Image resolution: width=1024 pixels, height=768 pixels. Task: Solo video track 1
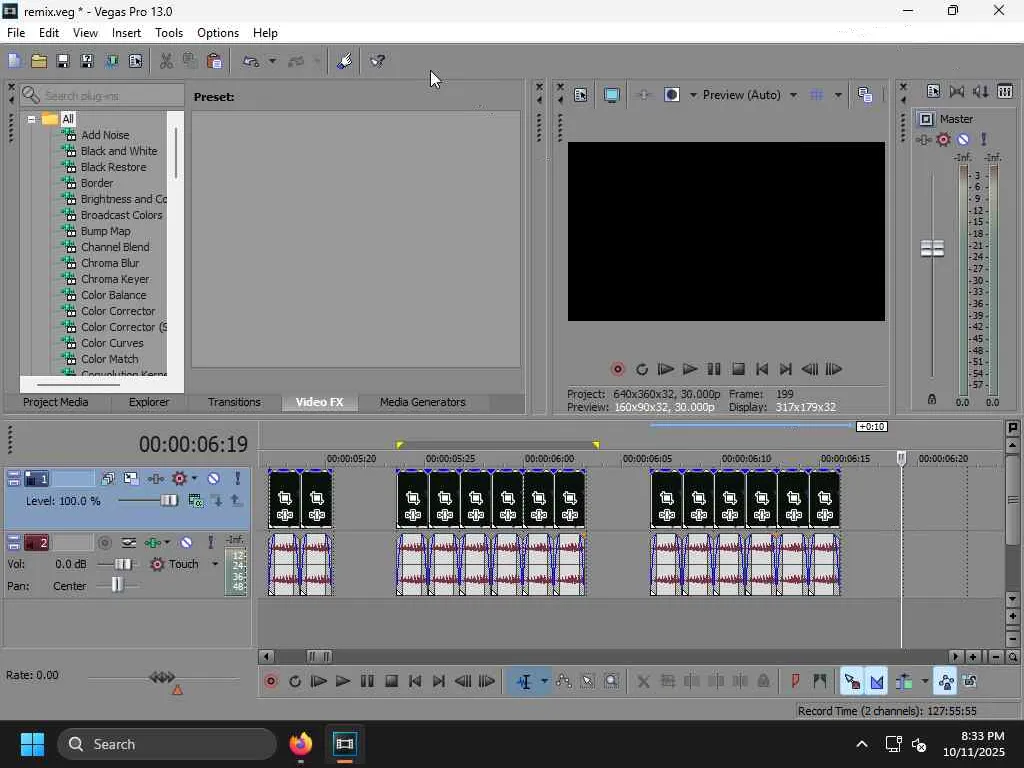(x=238, y=479)
